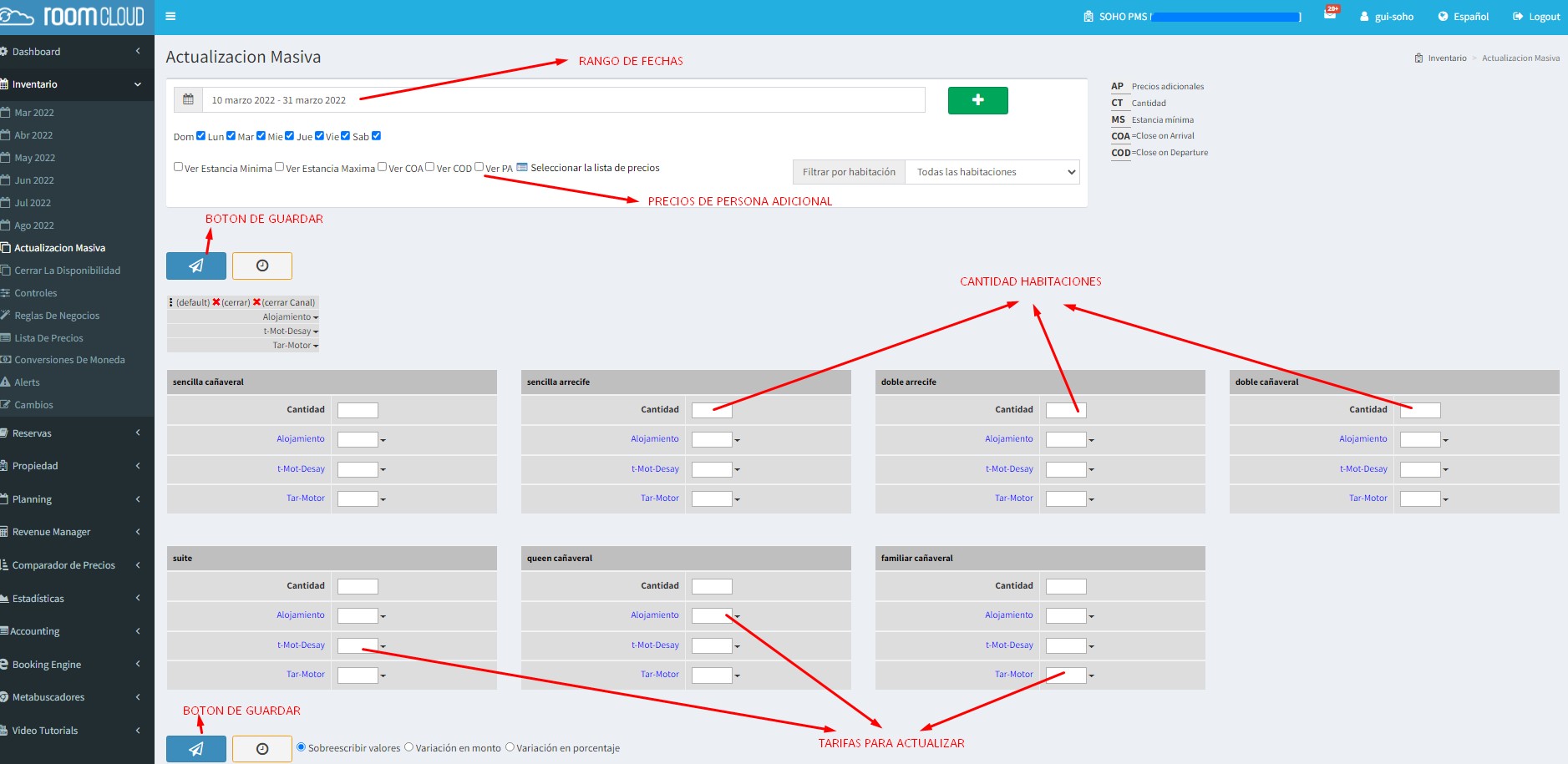This screenshot has width=1568, height=764.
Task: Click the red X next to cerrar Canal
Action: point(256,302)
